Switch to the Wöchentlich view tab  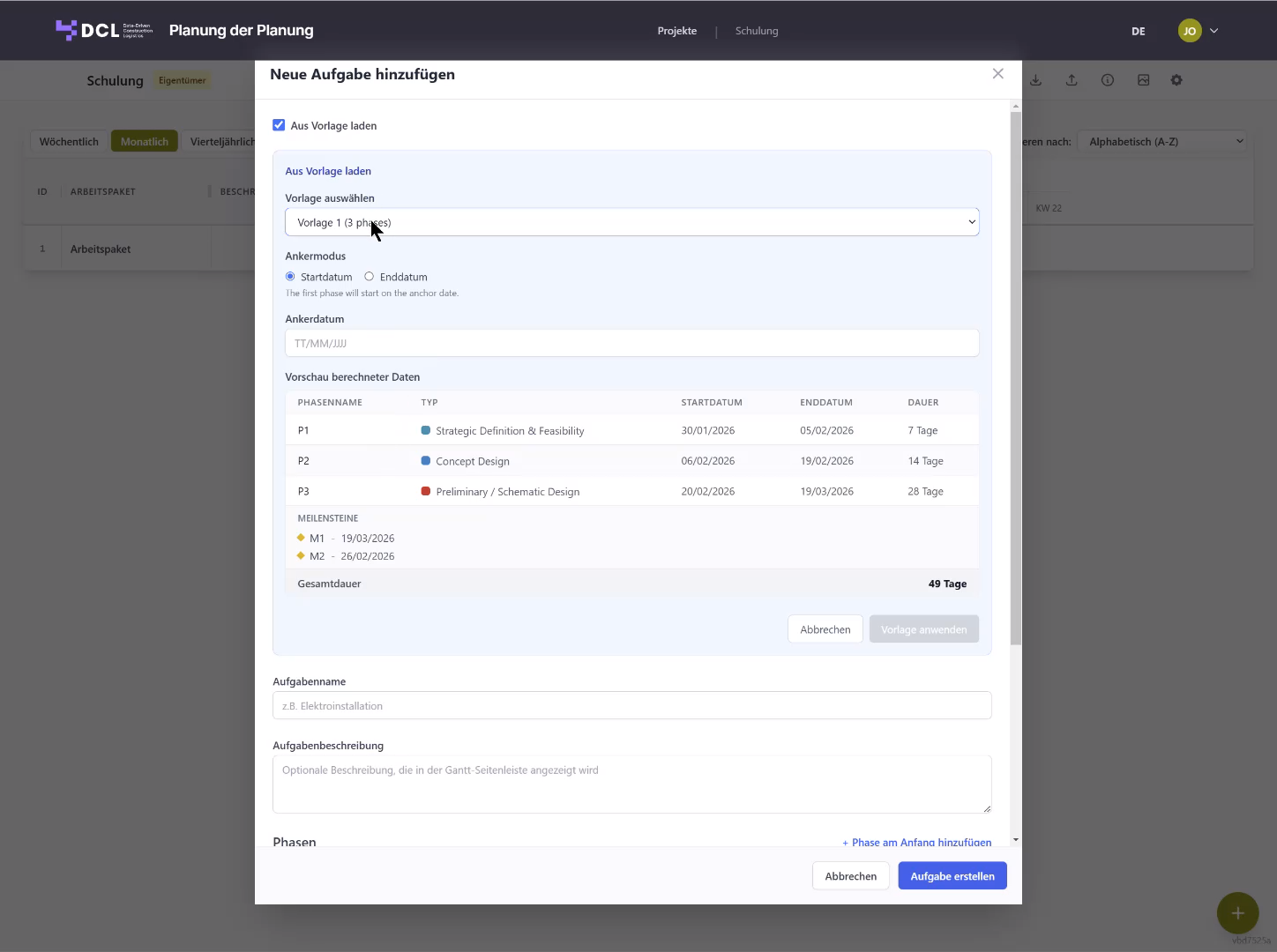(69, 142)
